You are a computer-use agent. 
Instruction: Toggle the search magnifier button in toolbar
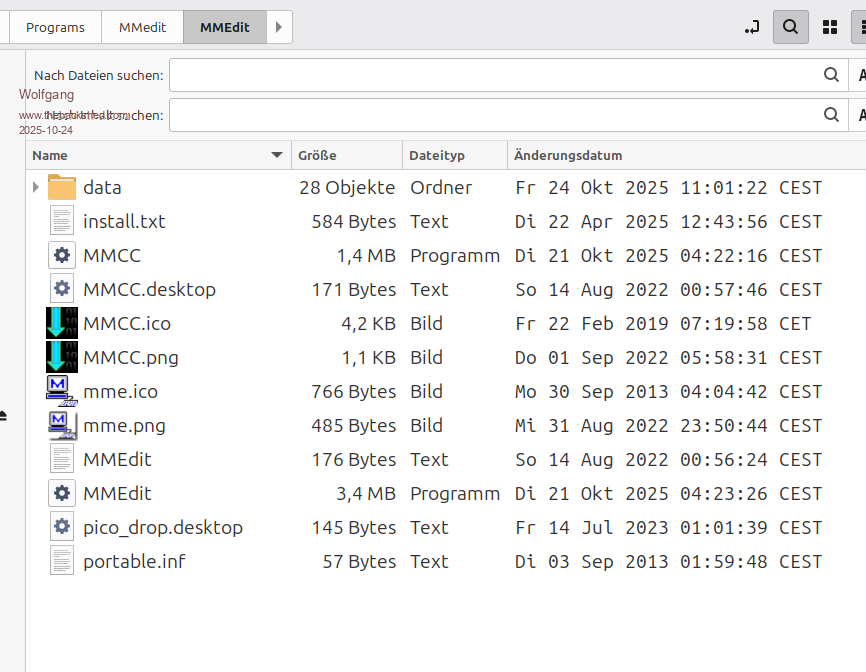(790, 27)
